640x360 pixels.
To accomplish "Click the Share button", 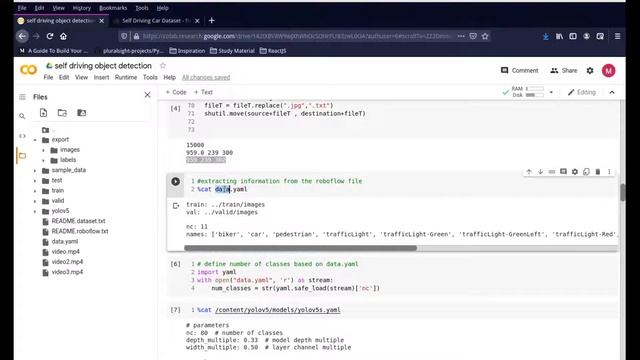I will (x=564, y=71).
